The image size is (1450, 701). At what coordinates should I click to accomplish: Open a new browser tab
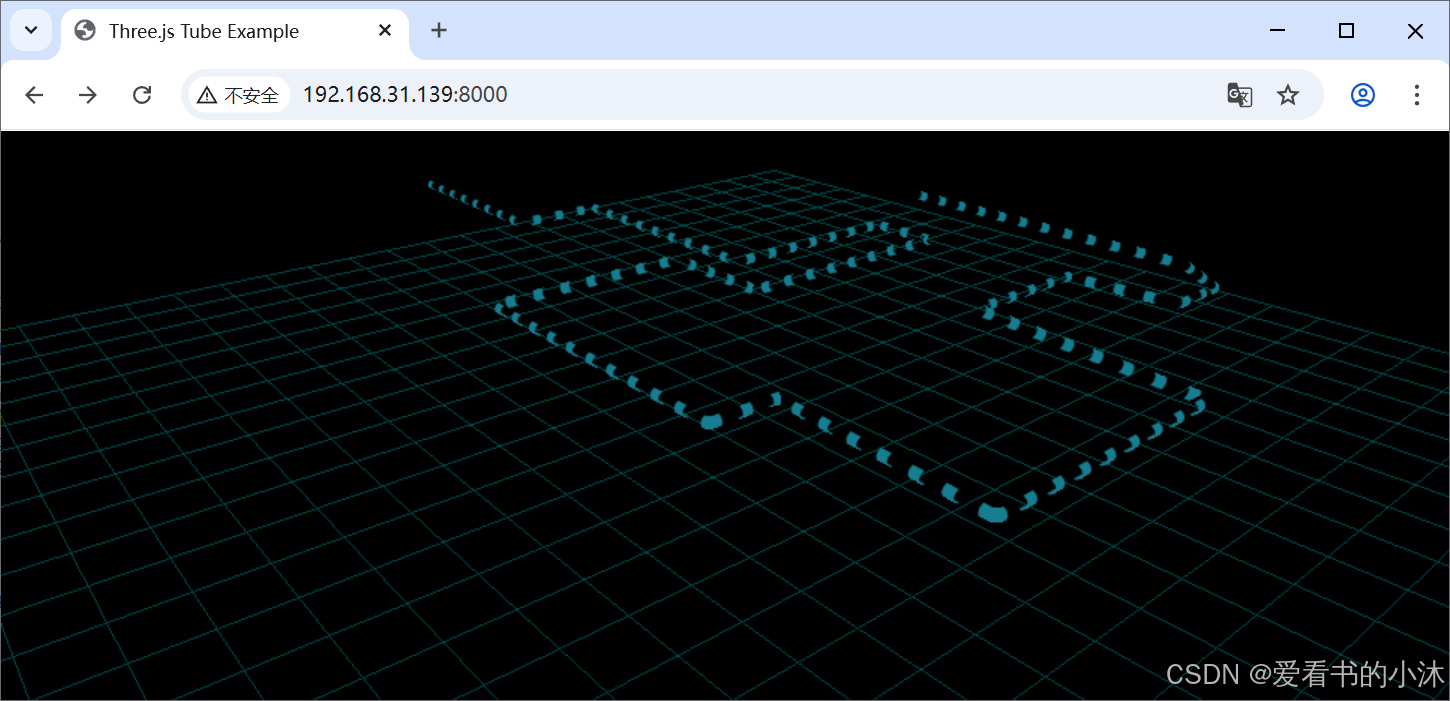coord(438,30)
